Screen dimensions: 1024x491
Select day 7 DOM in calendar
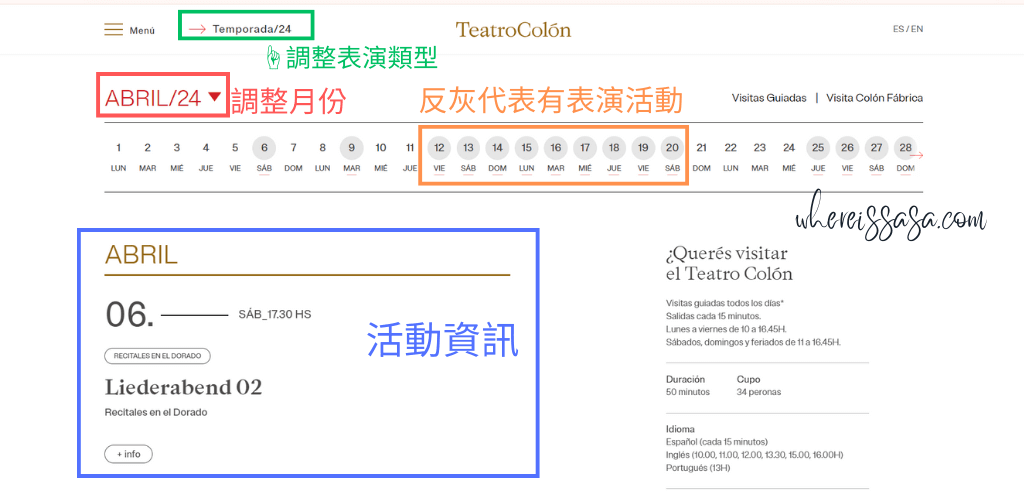point(293,157)
